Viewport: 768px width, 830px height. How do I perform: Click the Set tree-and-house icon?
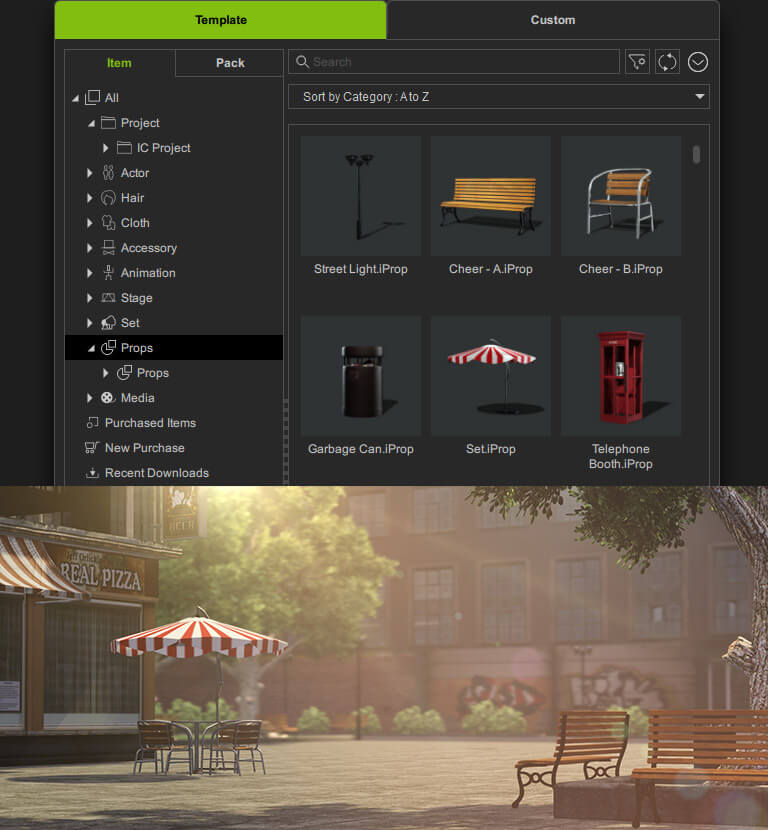click(x=109, y=322)
